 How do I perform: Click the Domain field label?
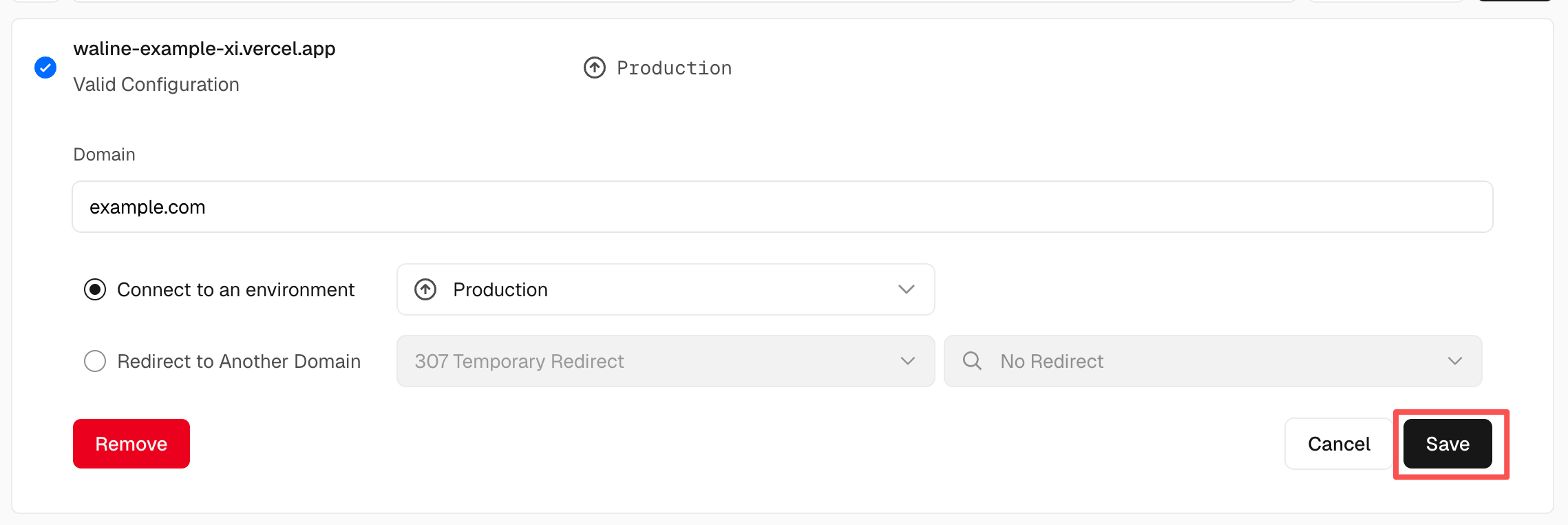coord(105,154)
